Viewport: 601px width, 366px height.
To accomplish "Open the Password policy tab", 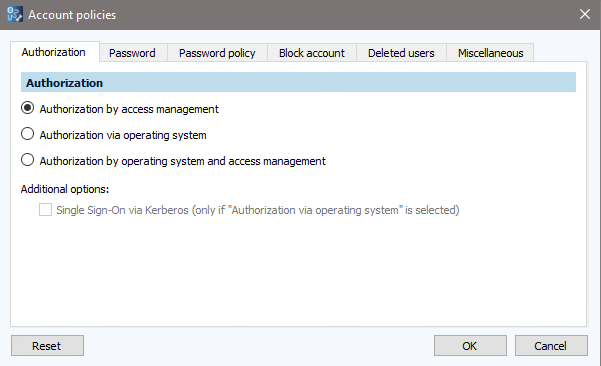I will (x=217, y=53).
